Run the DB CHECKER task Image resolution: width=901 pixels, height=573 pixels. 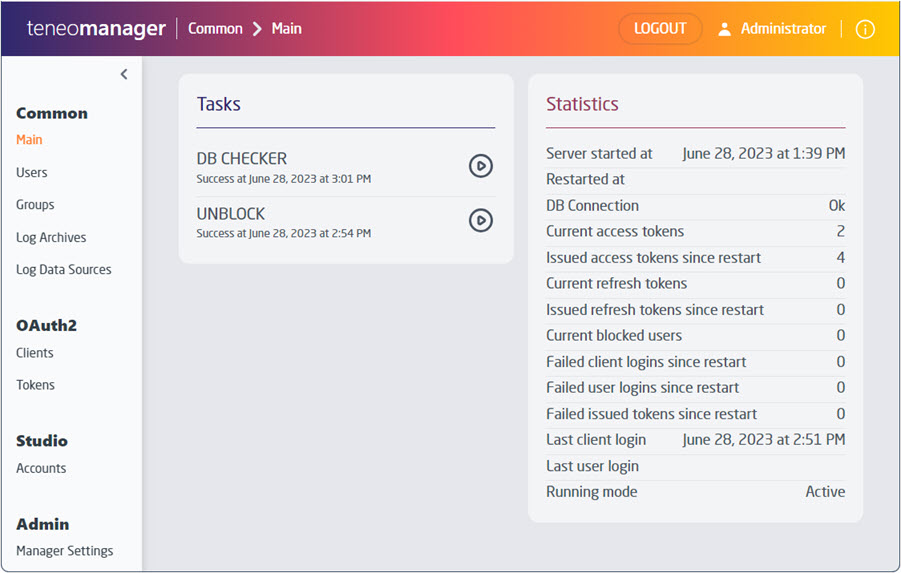pyautogui.click(x=480, y=166)
